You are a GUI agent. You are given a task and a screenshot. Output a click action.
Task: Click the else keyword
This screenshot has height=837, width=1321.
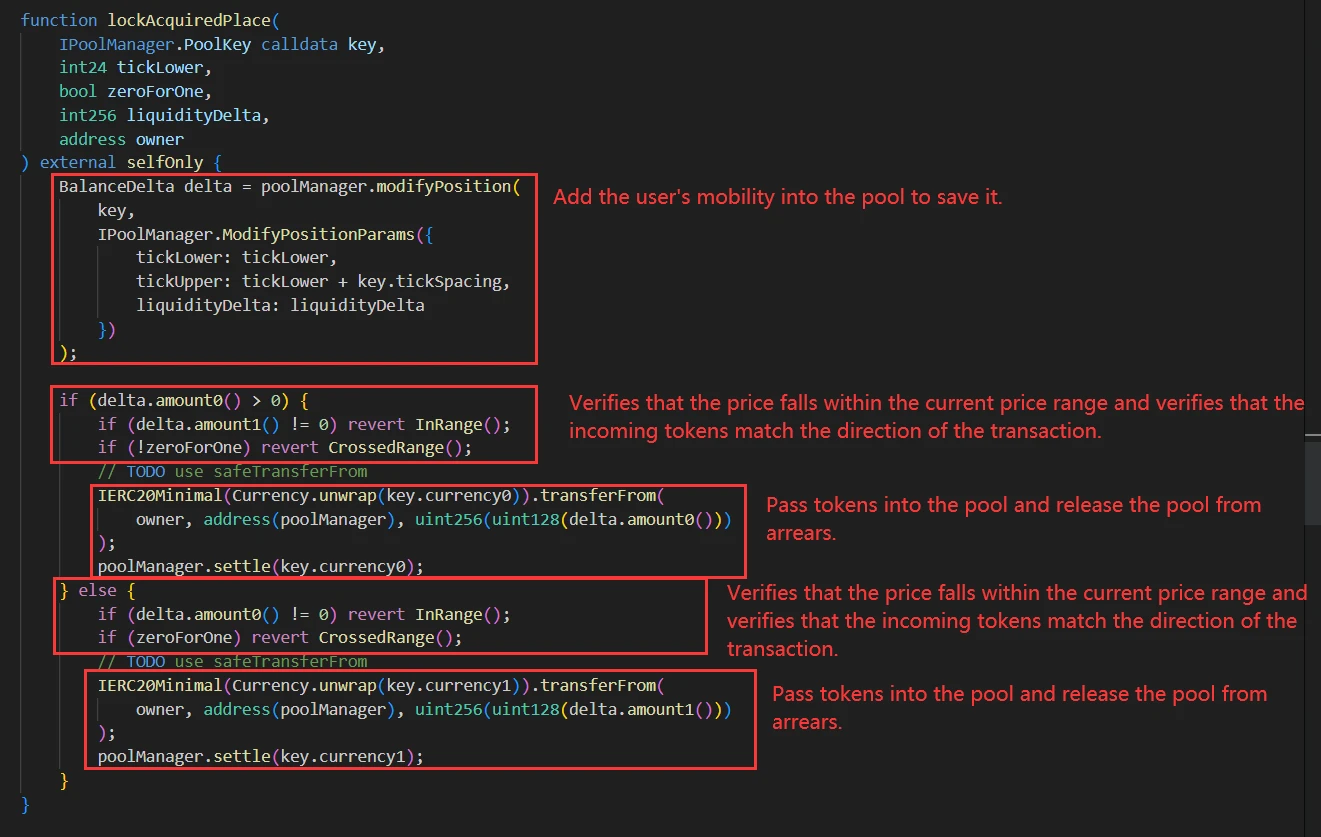click(x=98, y=591)
